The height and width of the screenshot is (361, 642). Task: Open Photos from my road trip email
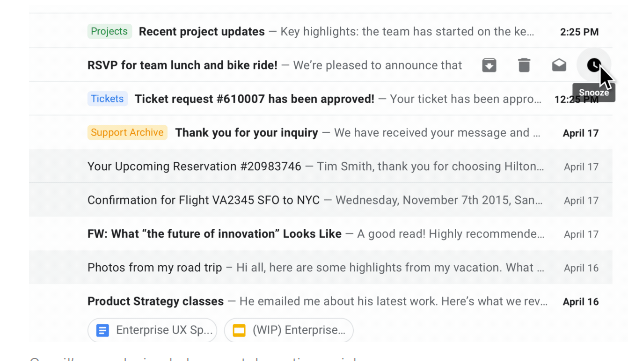tap(321, 268)
